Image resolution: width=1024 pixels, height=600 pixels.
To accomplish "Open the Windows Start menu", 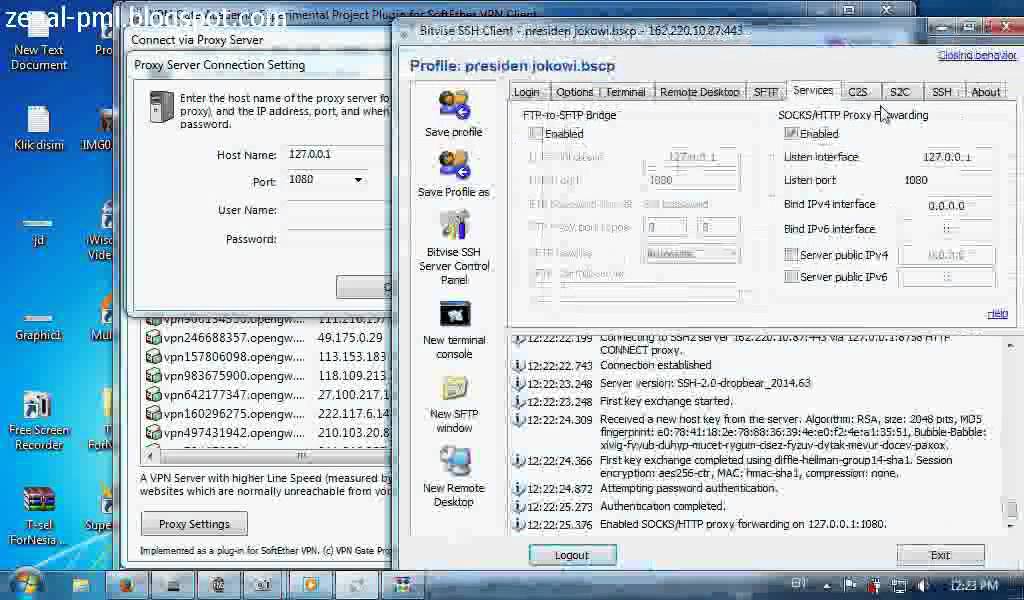I will click(x=25, y=584).
